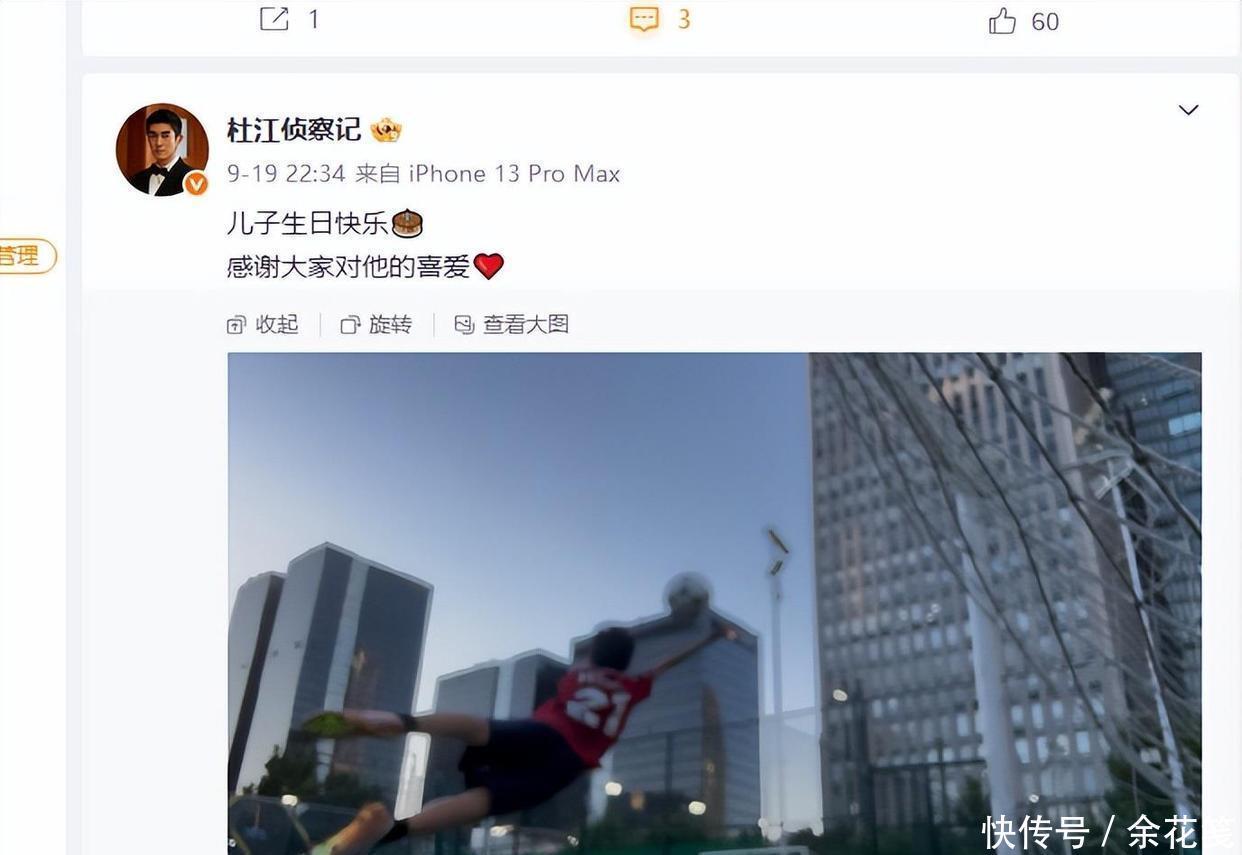Click the orange verified V badge
Image resolution: width=1242 pixels, height=855 pixels.
pos(196,183)
